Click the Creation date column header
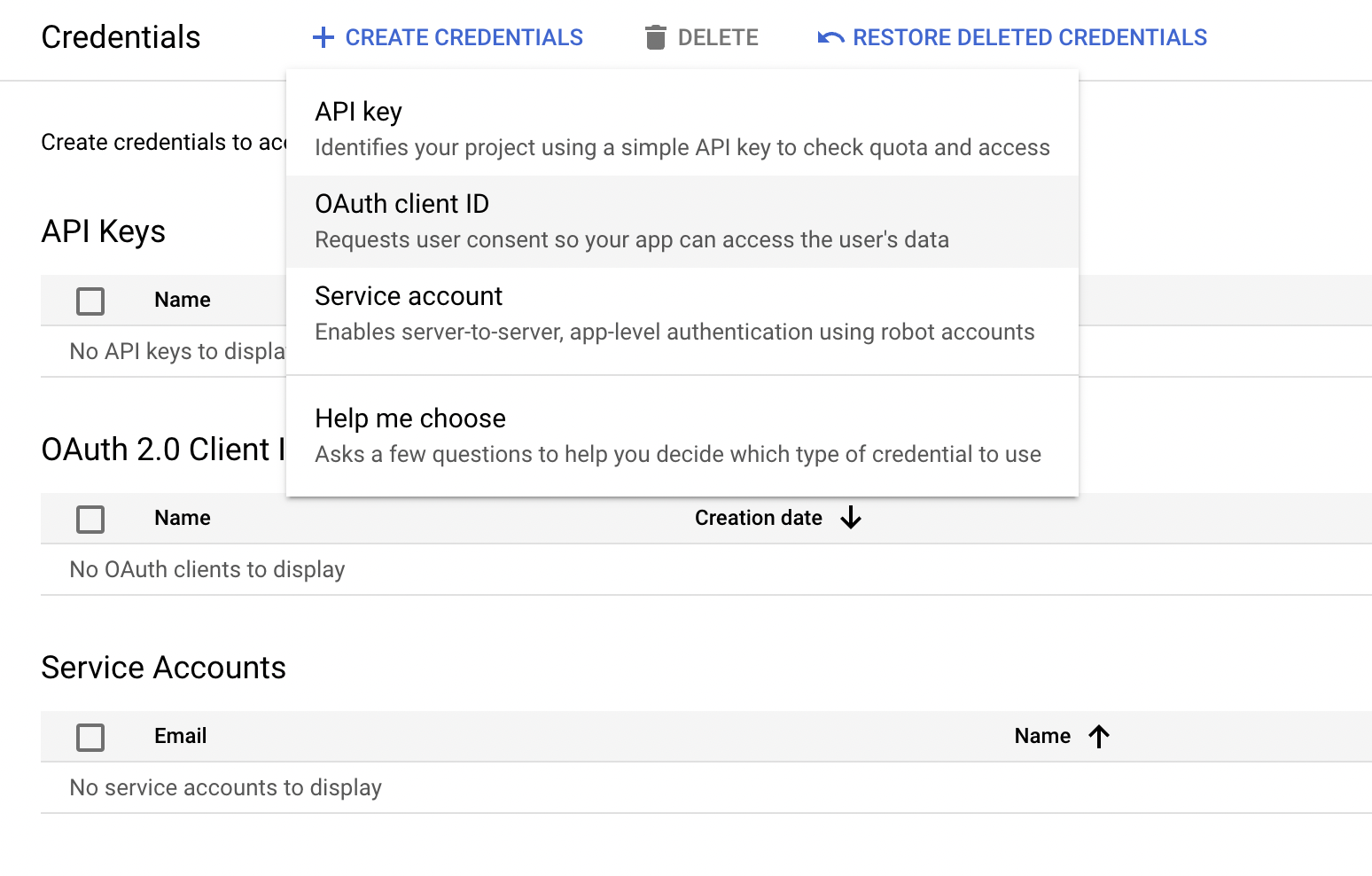 759,518
